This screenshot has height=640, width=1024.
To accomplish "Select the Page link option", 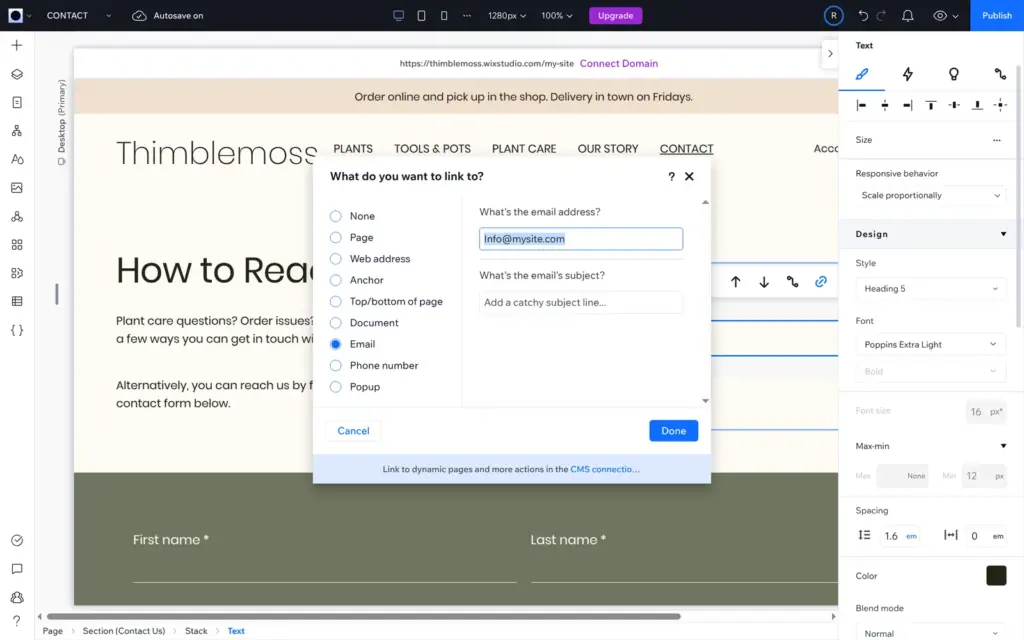I will [x=336, y=238].
